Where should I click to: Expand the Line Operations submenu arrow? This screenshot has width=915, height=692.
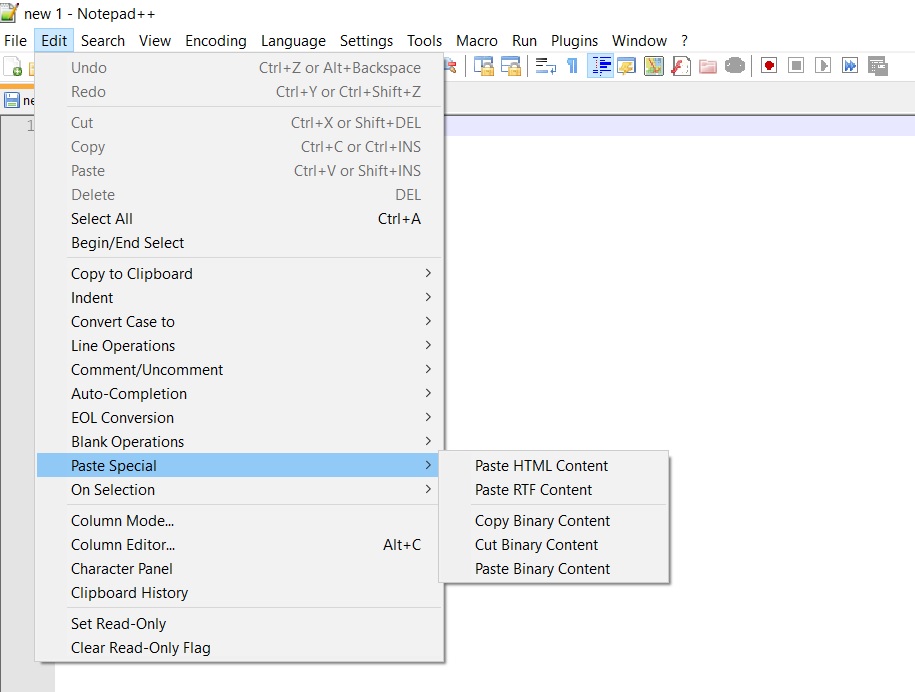(x=428, y=345)
